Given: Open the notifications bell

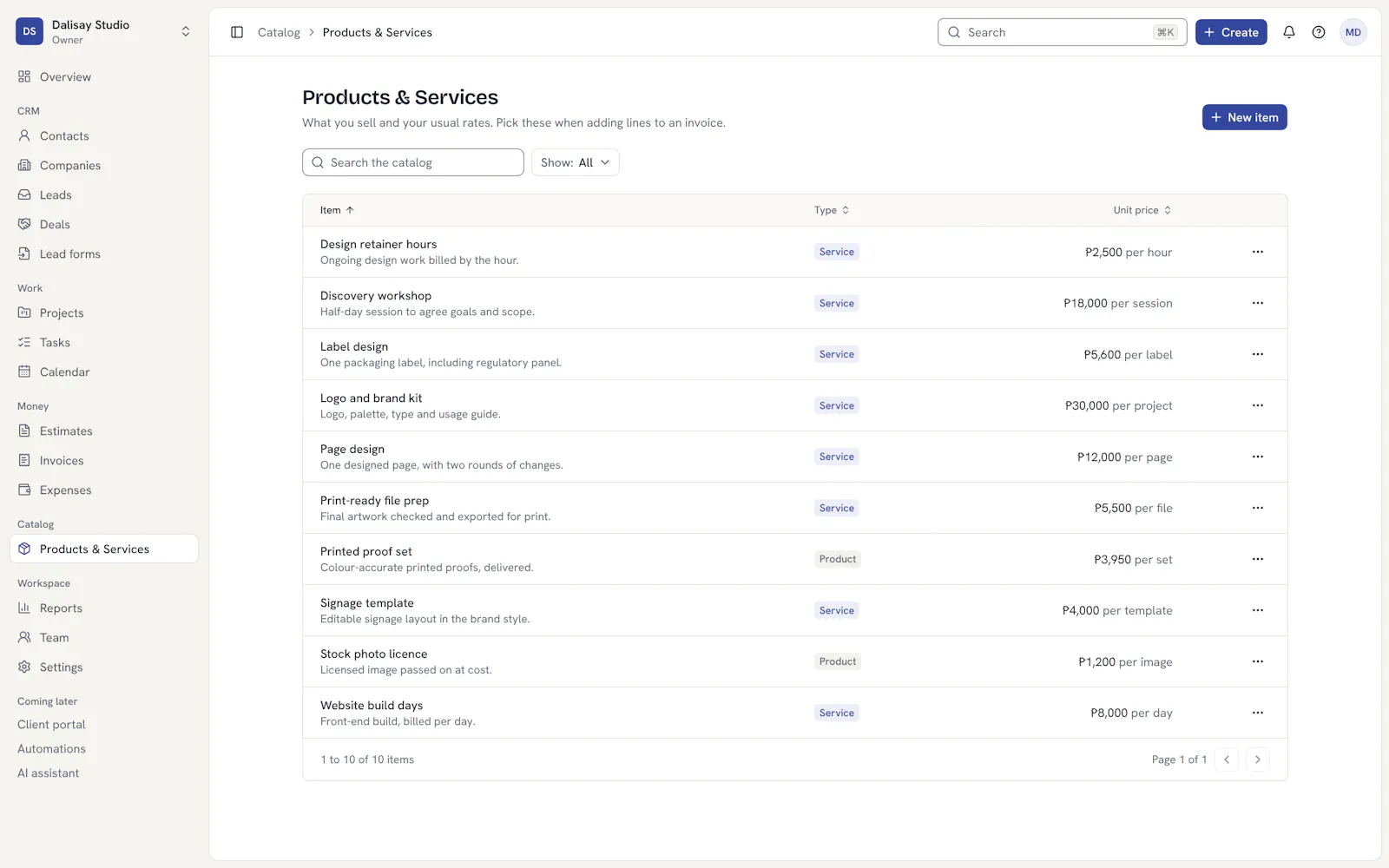Looking at the screenshot, I should click(1289, 32).
